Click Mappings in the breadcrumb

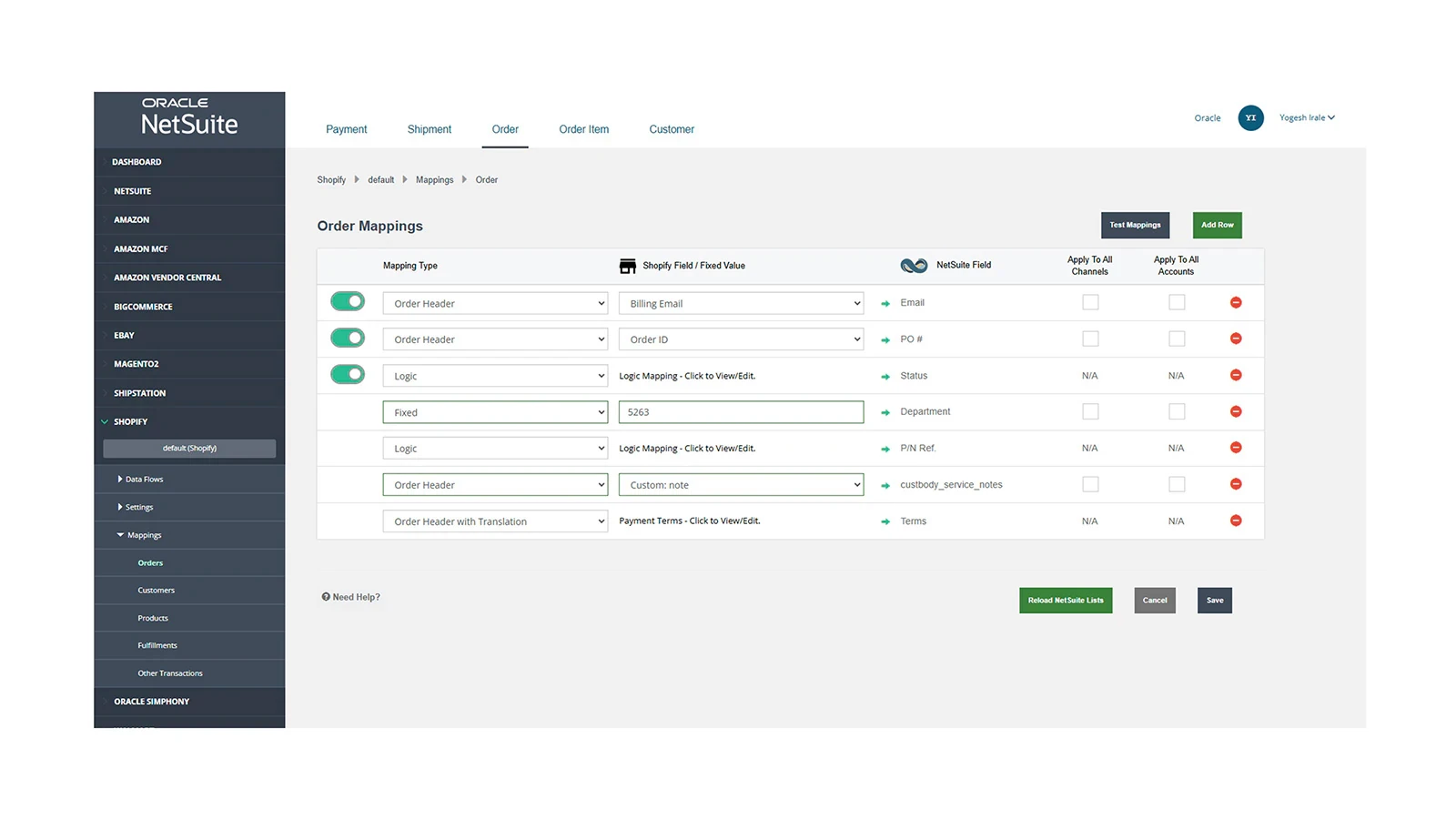tap(434, 180)
